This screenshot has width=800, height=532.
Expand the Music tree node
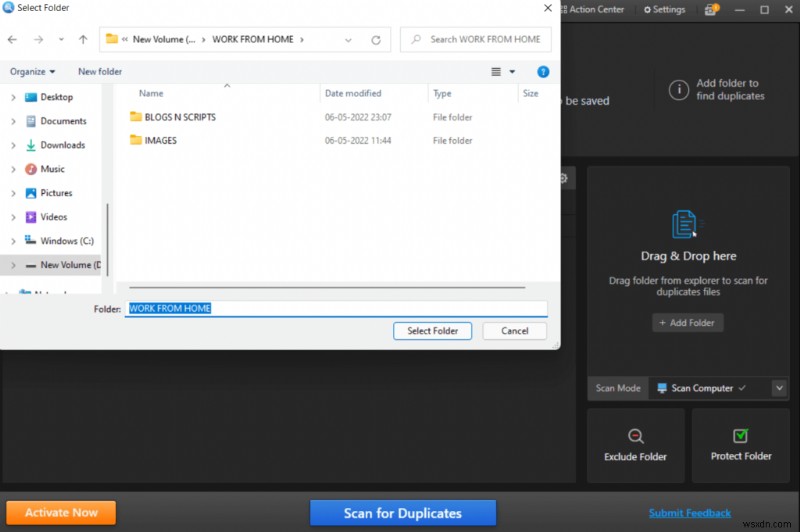13,169
